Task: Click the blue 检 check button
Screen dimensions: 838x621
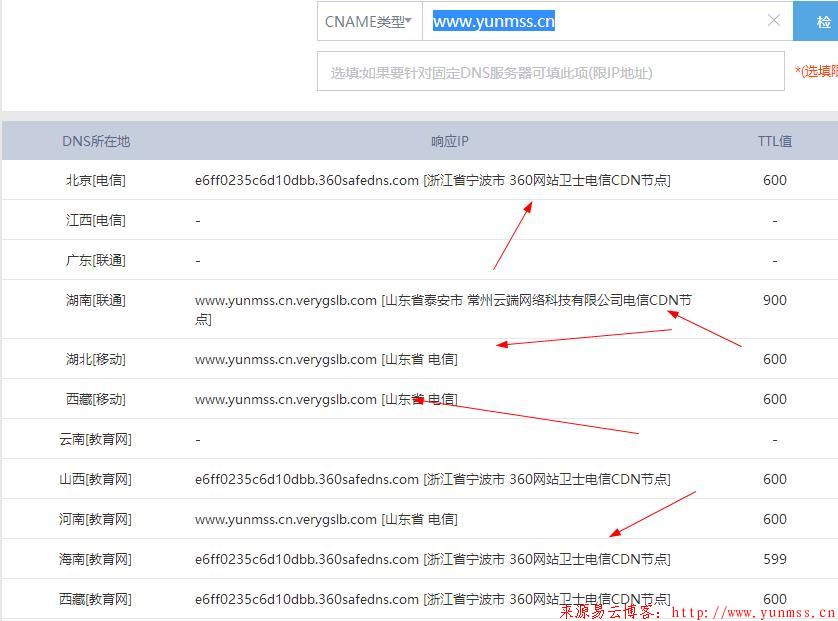Action: [x=816, y=21]
